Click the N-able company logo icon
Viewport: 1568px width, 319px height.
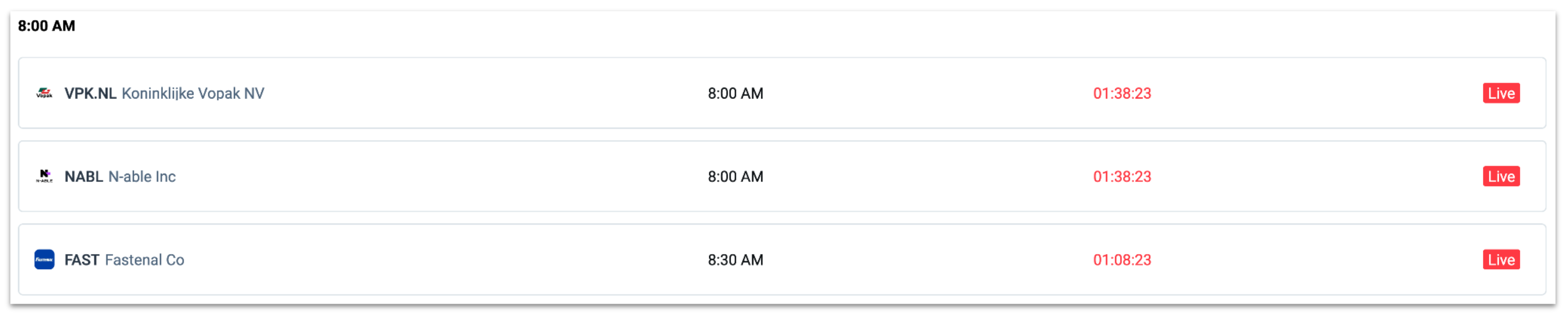click(44, 177)
